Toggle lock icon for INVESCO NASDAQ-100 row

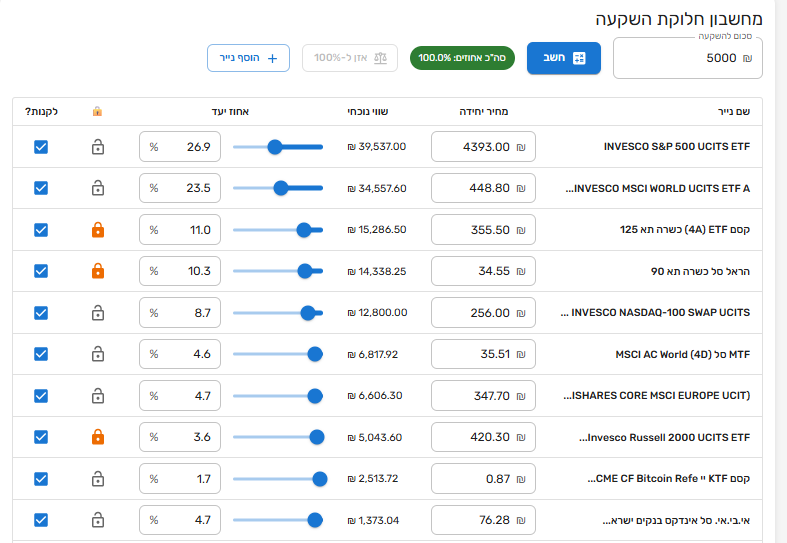[x=97, y=313]
